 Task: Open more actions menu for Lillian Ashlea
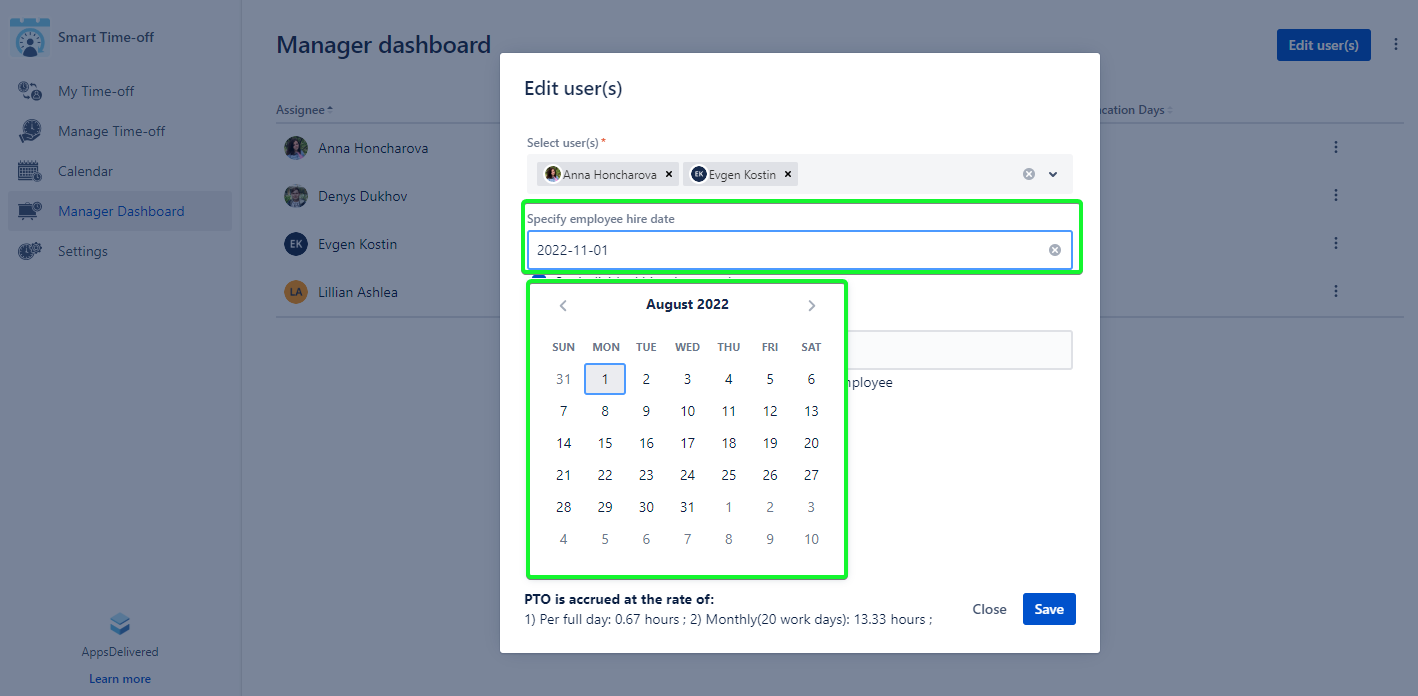tap(1335, 291)
